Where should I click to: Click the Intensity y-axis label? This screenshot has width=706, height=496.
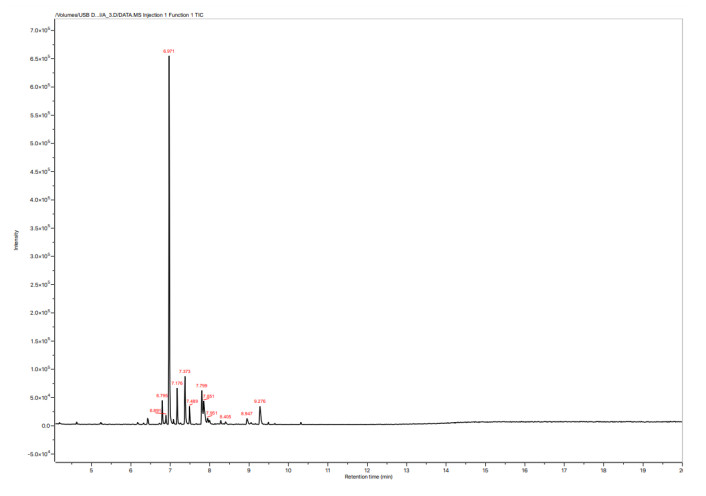[x=16, y=239]
